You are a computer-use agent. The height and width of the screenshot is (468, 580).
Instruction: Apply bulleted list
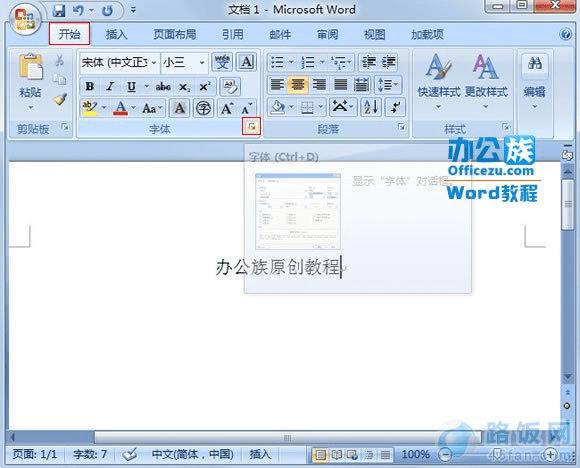tap(277, 62)
